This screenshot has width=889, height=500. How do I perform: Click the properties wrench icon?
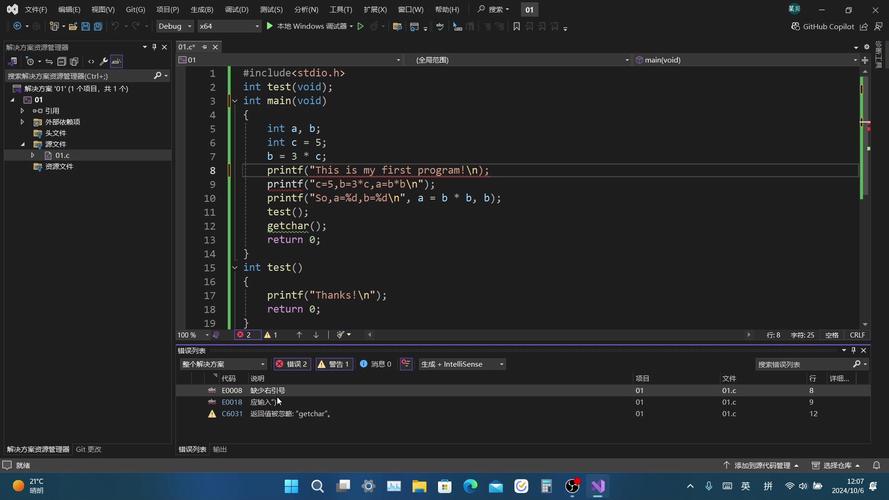point(104,61)
